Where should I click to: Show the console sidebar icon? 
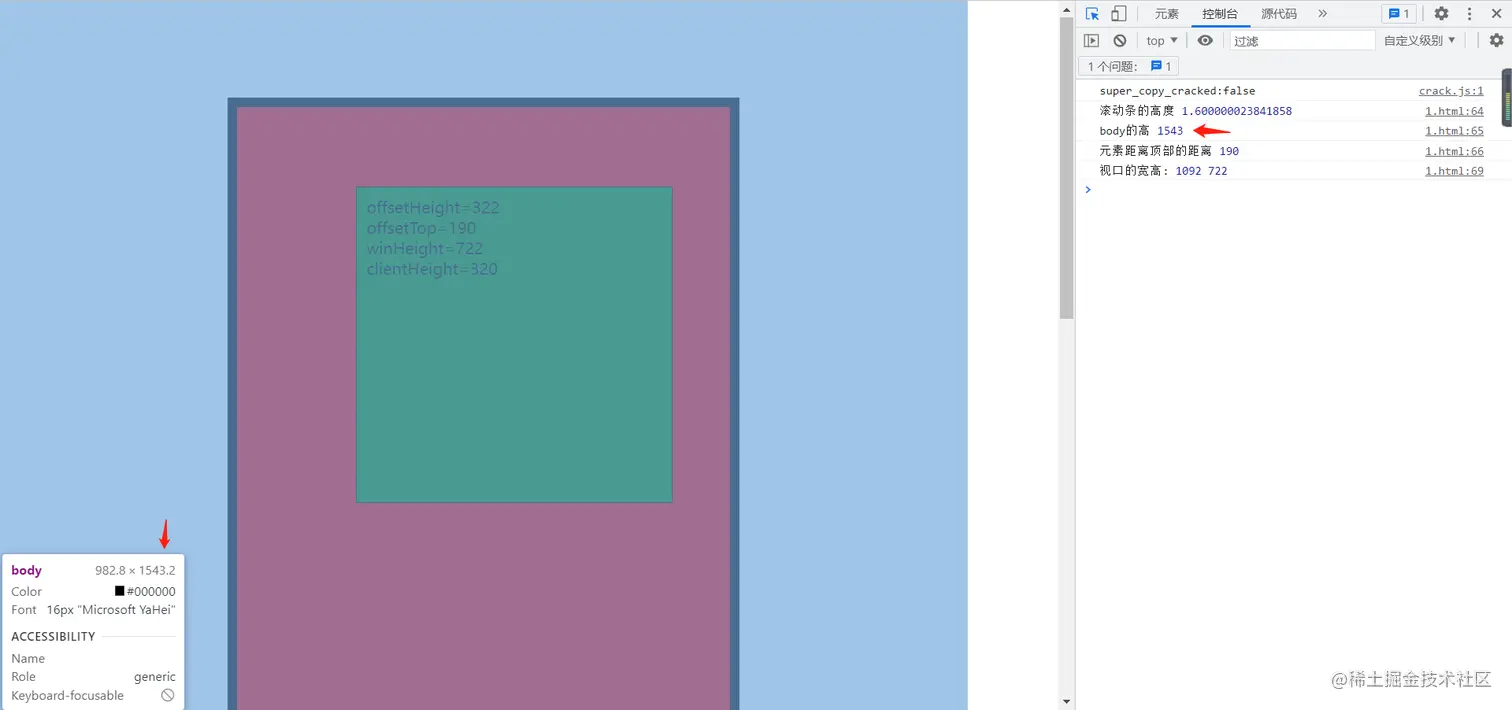1092,40
